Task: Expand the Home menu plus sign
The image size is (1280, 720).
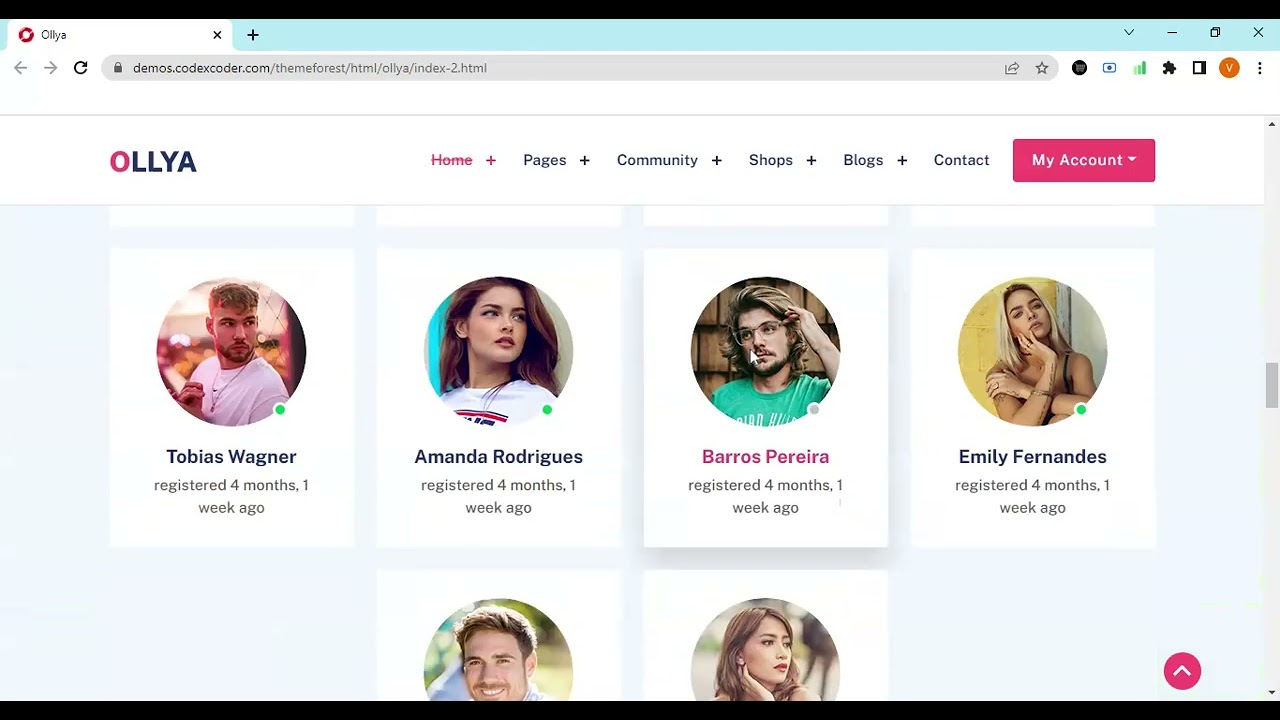Action: (491, 160)
